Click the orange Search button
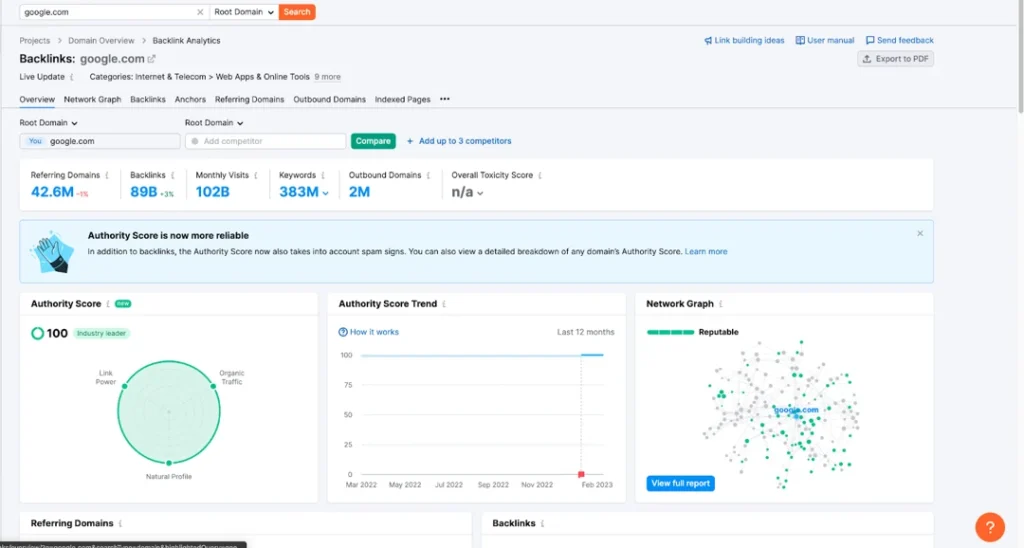 coord(297,12)
